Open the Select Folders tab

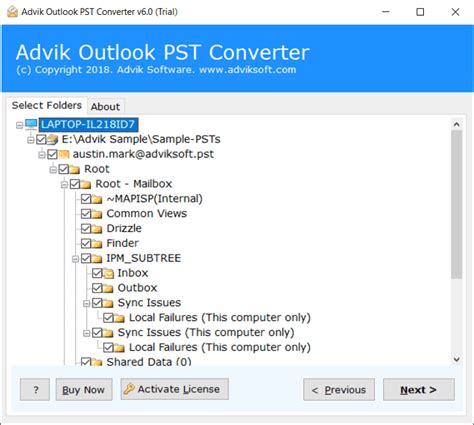pyautogui.click(x=47, y=105)
